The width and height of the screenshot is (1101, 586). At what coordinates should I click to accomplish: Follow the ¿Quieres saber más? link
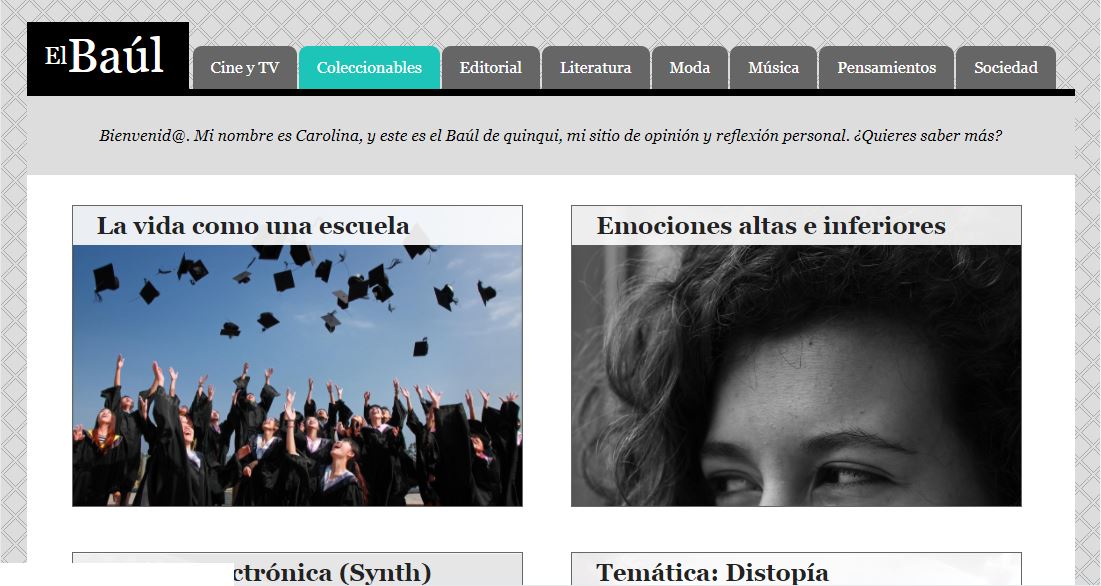(x=928, y=136)
